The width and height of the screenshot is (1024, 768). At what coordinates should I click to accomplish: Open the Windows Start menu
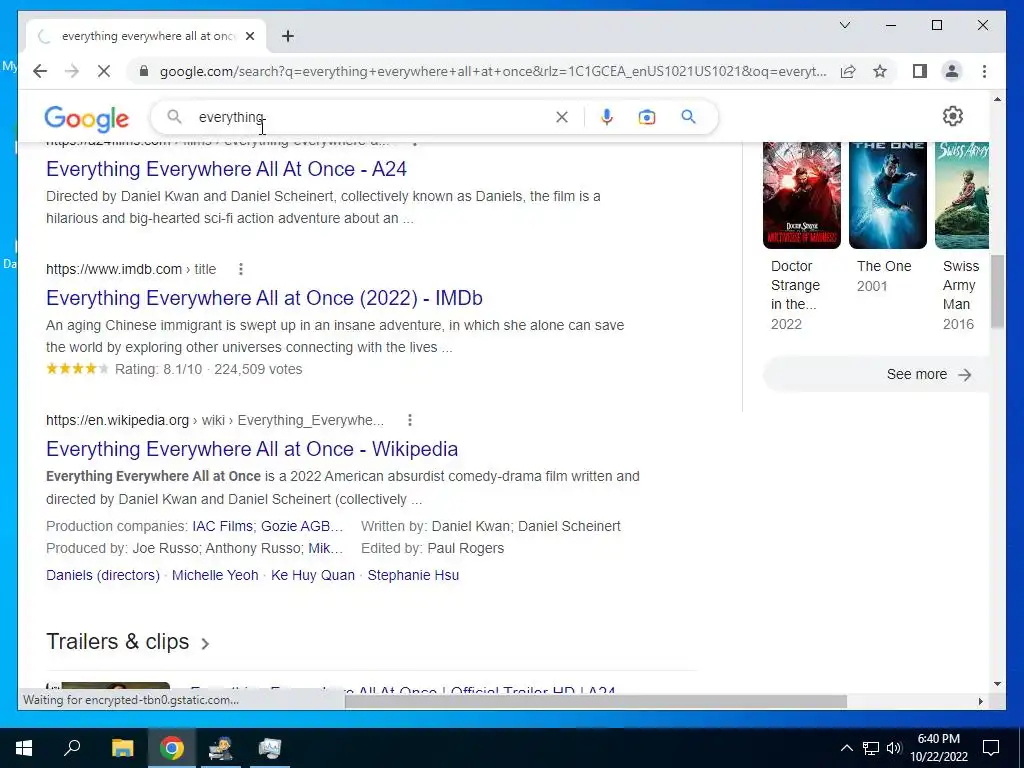[x=24, y=748]
